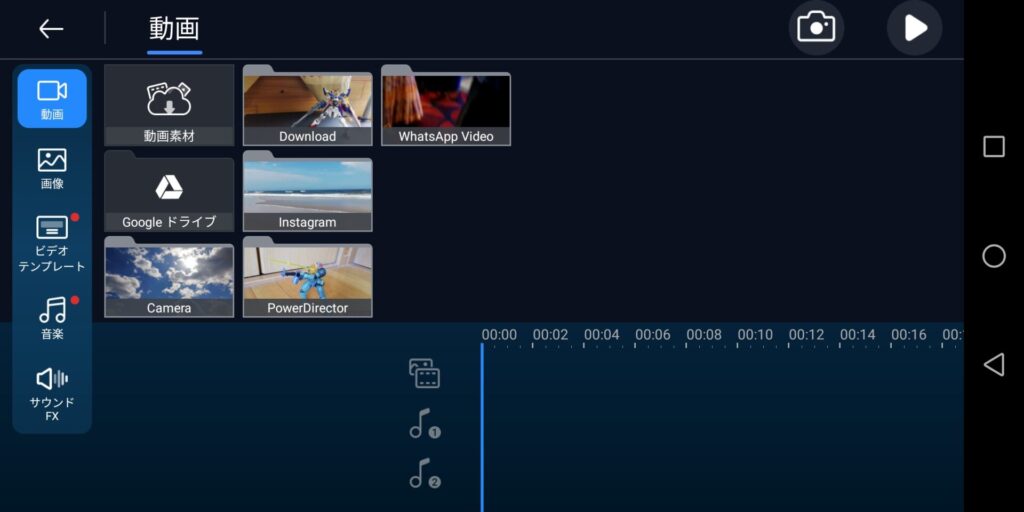This screenshot has height=512, width=1024.
Task: Open ビデオテンプレート in sidebar
Action: click(x=52, y=244)
